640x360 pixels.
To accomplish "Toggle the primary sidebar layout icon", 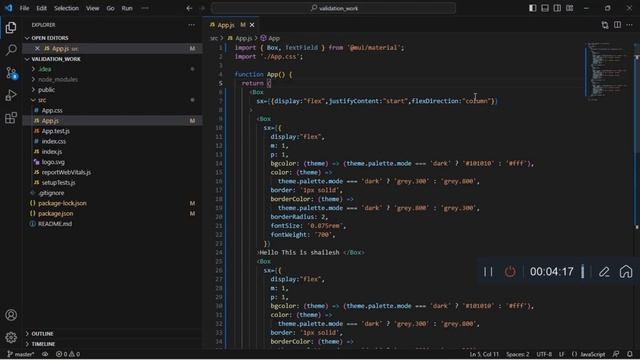I will point(533,8).
